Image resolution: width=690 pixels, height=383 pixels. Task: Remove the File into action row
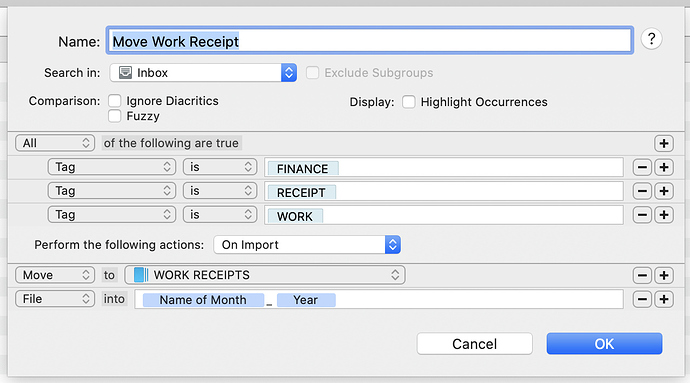coord(642,299)
